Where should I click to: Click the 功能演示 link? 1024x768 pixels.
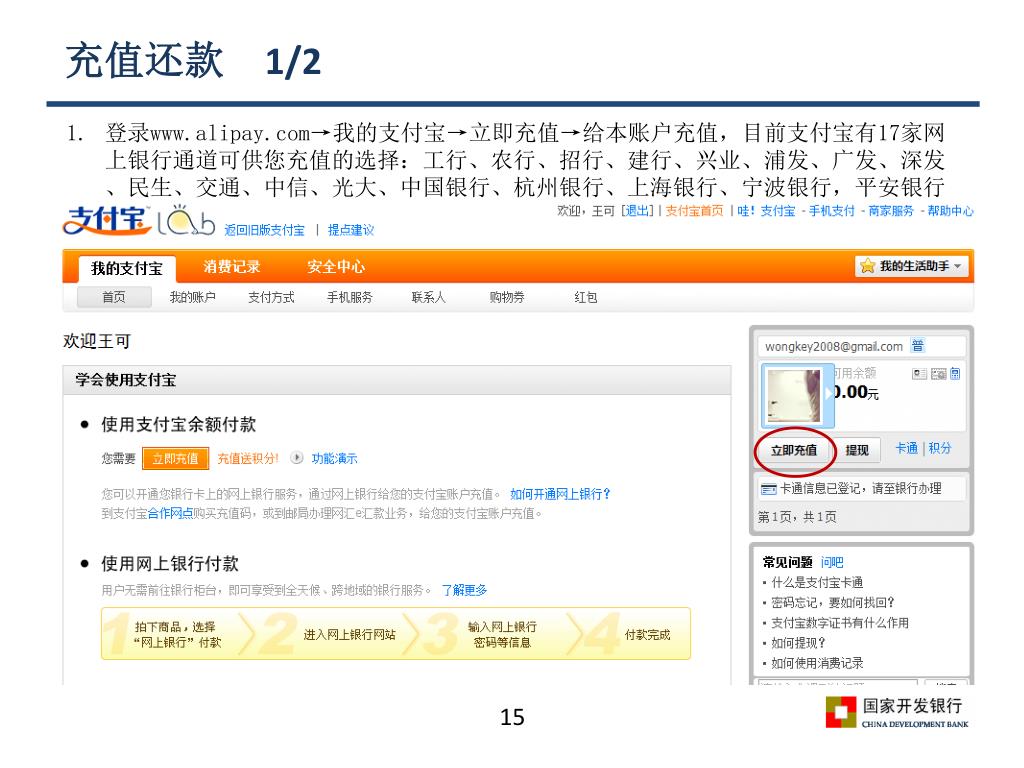[x=334, y=458]
